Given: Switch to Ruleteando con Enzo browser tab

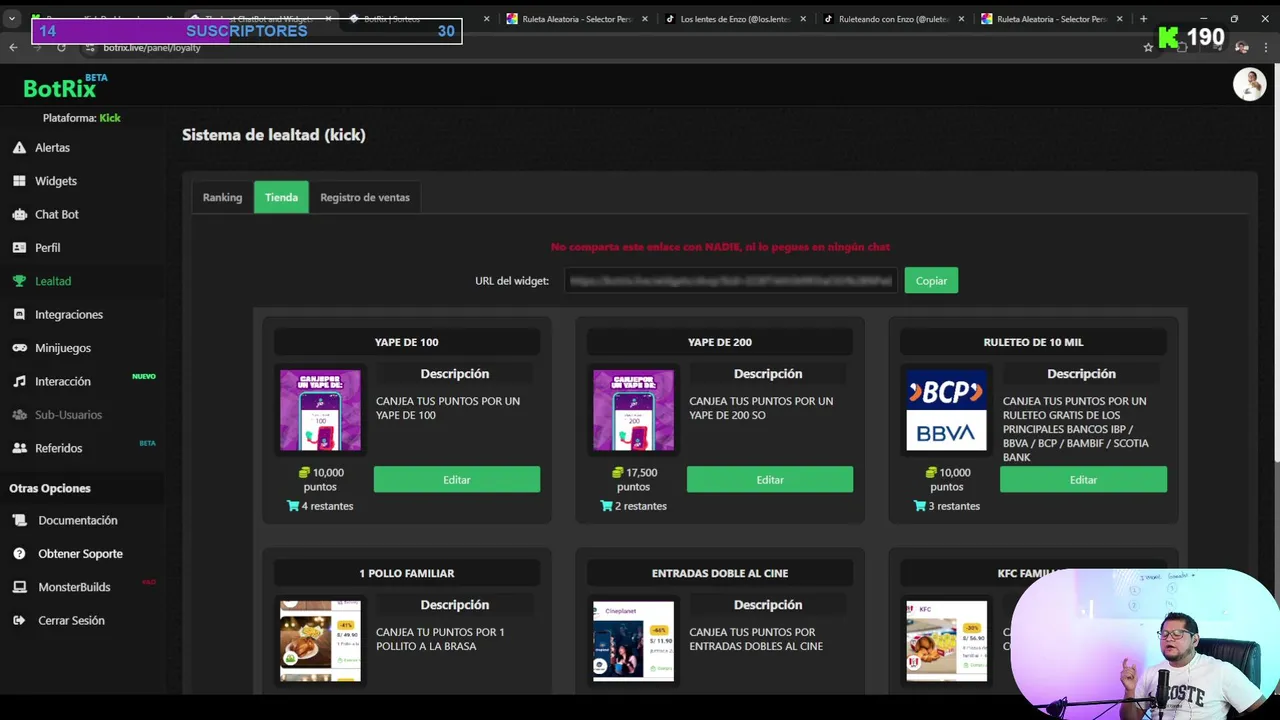Looking at the screenshot, I should point(893,19).
